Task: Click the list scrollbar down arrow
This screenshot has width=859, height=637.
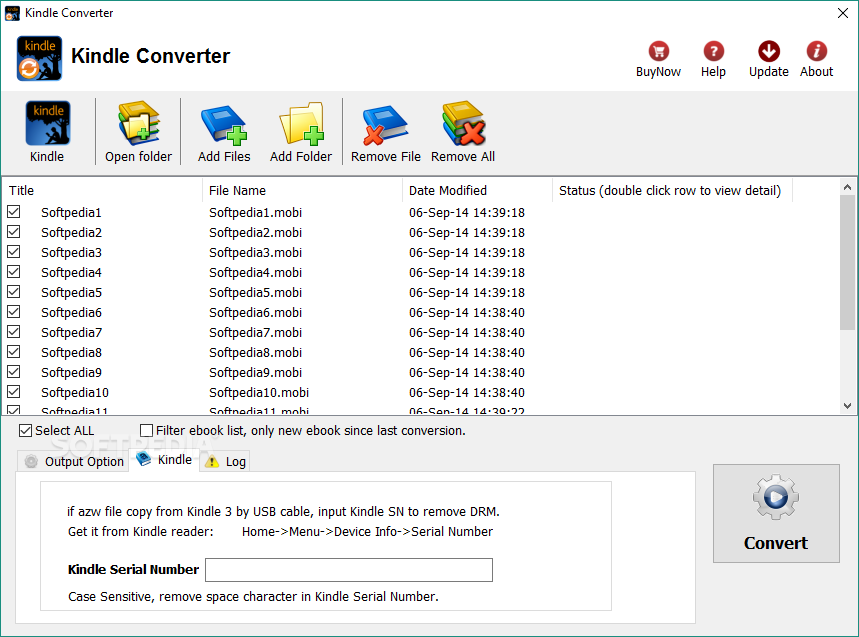Action: point(847,406)
